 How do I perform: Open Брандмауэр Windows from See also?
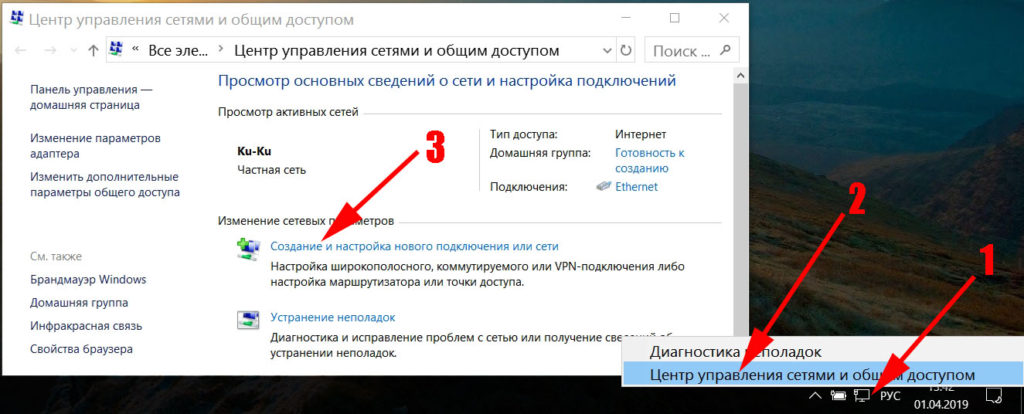pos(88,279)
